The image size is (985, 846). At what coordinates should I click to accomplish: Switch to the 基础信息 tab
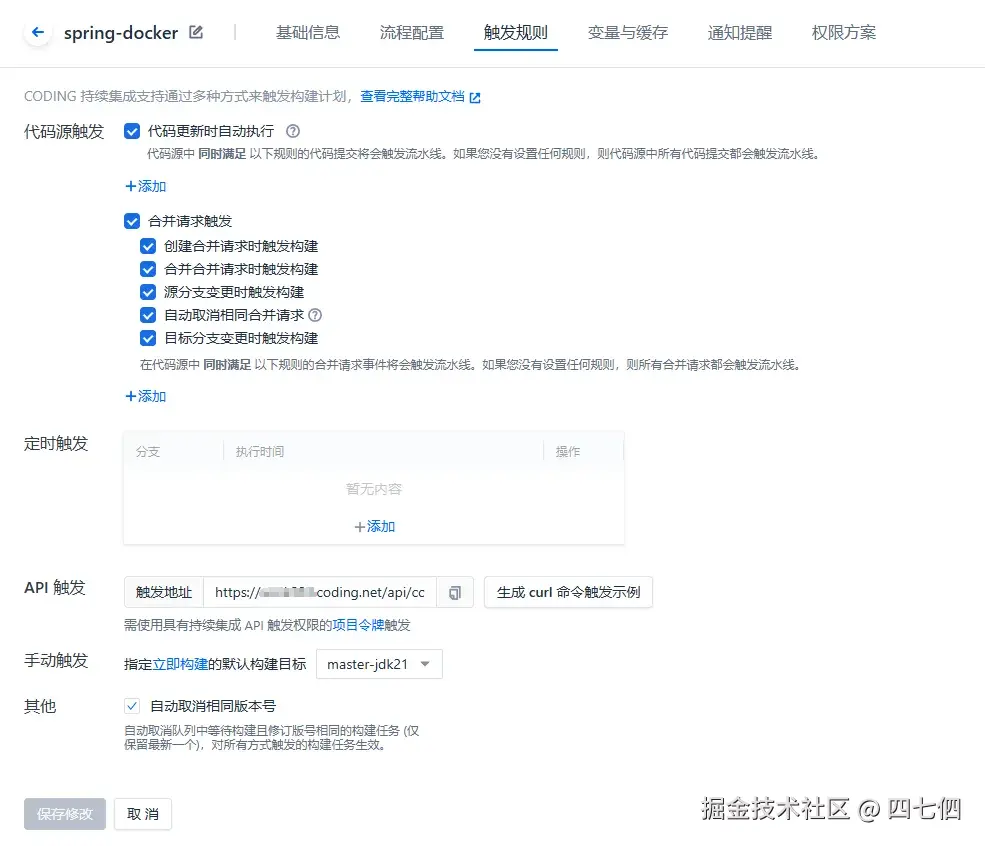tap(307, 32)
